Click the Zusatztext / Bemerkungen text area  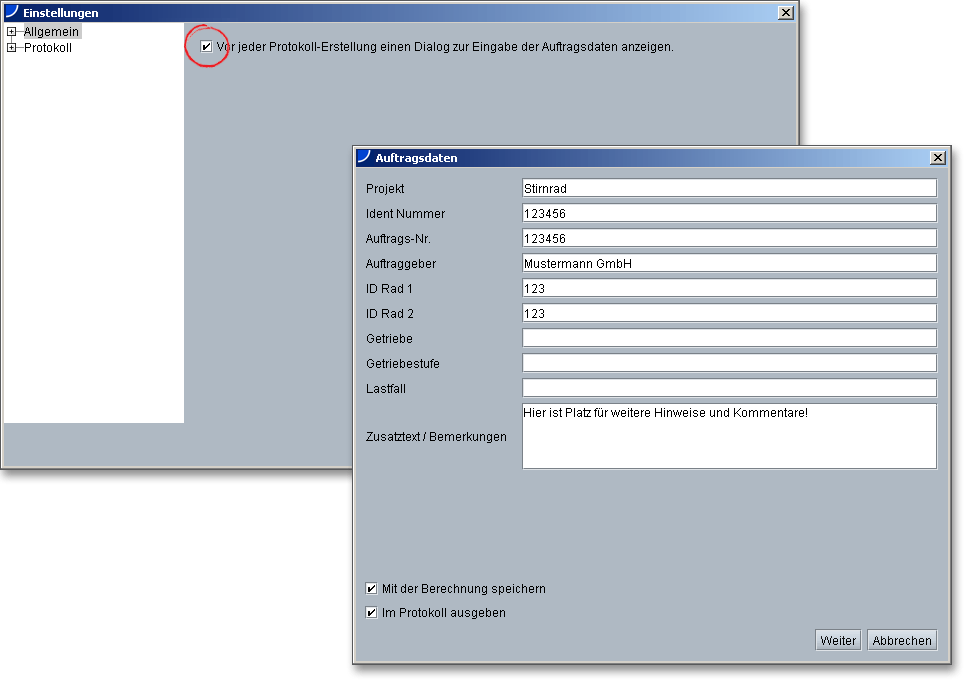[728, 437]
